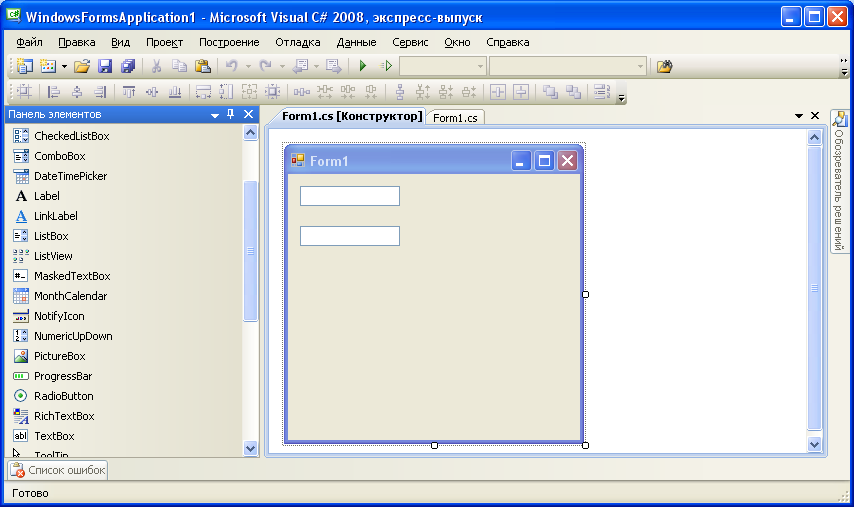Screen dimensions: 854x507
Task: Switch to the Form1.cs code tab
Action: point(455,118)
